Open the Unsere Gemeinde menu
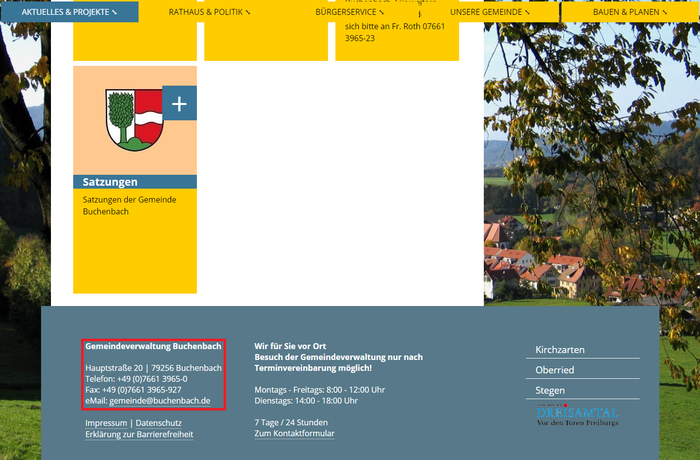Screen dimensions: 700x460 click(x=489, y=12)
